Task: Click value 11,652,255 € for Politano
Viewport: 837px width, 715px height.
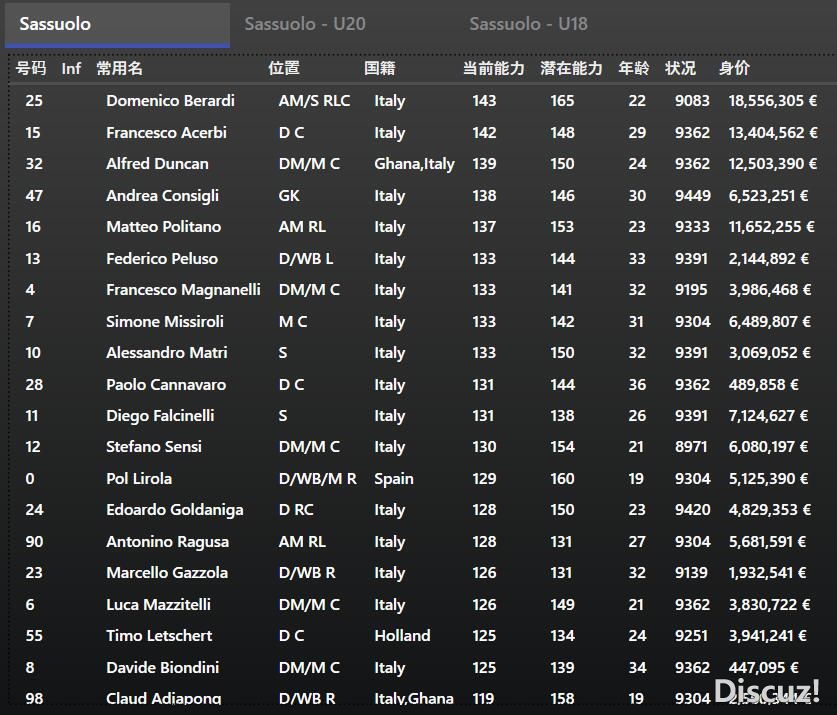Action: (771, 227)
